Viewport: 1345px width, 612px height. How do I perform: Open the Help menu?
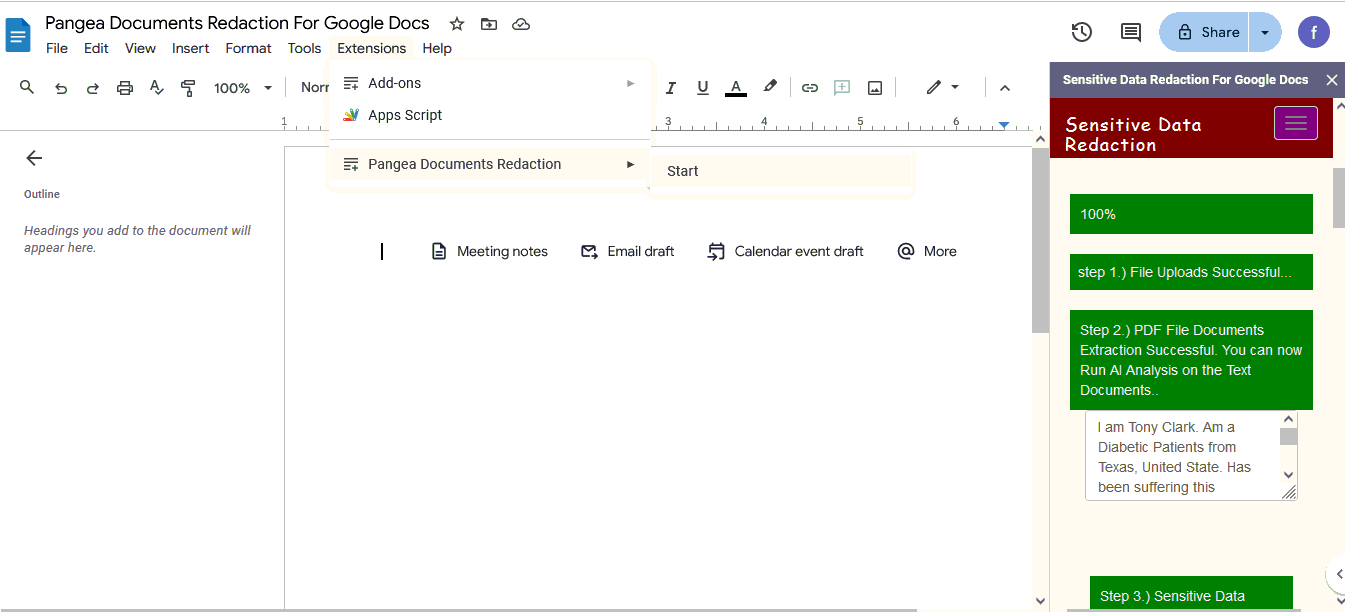437,48
